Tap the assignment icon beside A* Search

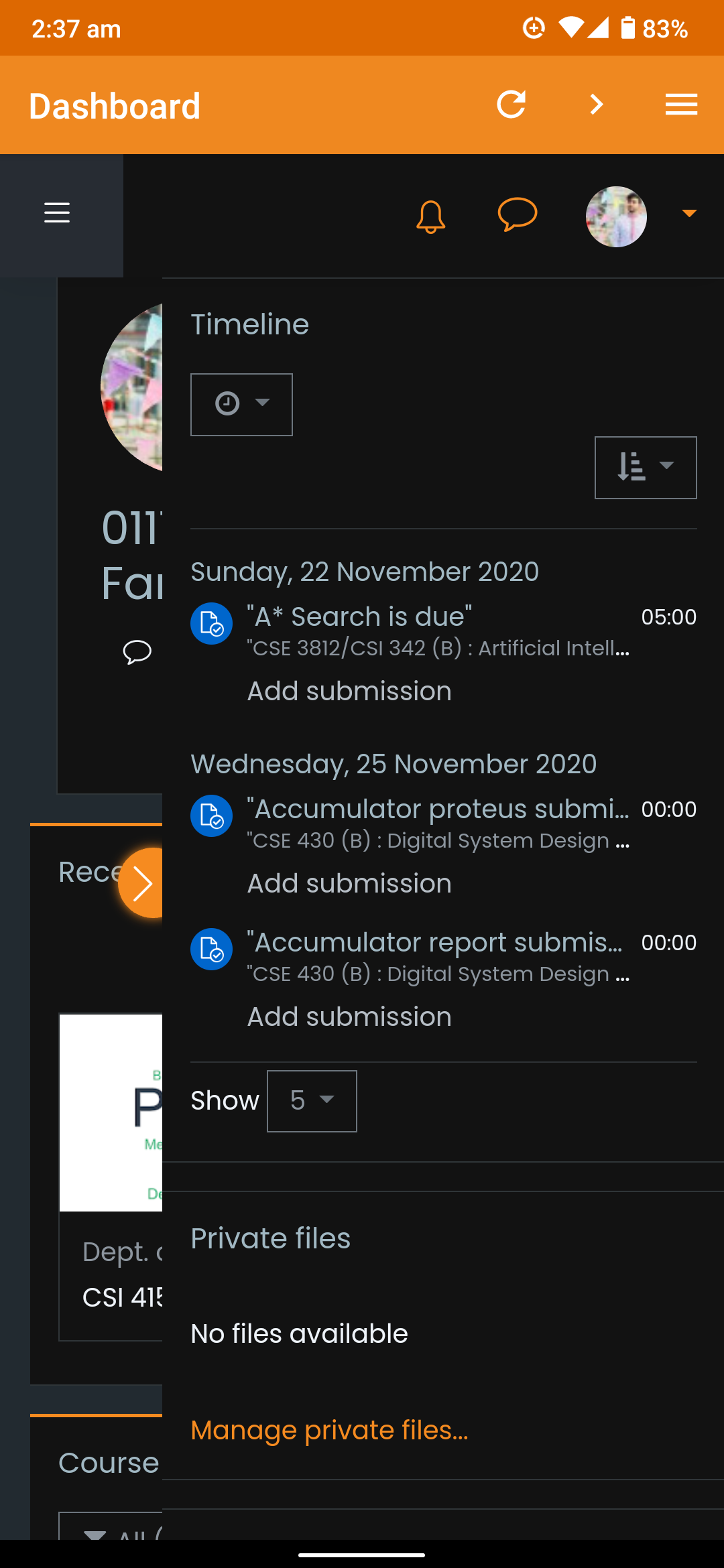211,623
